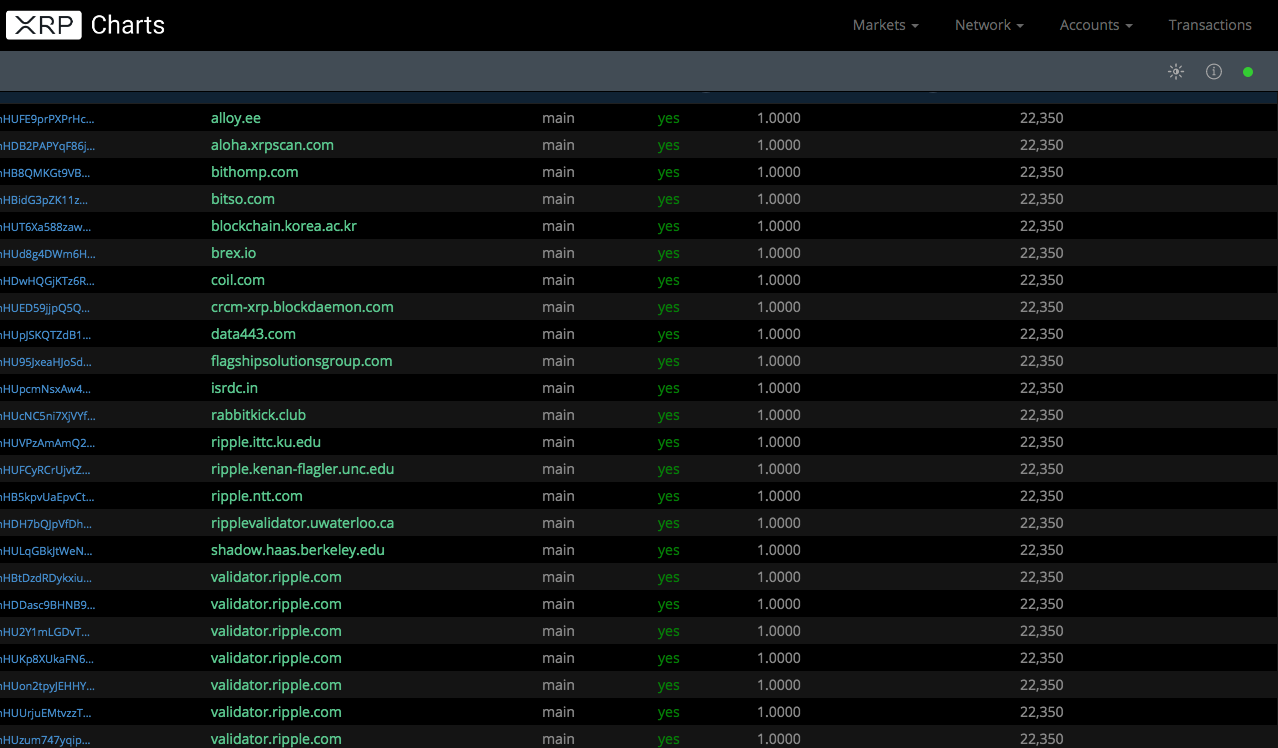Select the 1.0000 score for data443.com
This screenshot has width=1278, height=748.
(x=779, y=334)
